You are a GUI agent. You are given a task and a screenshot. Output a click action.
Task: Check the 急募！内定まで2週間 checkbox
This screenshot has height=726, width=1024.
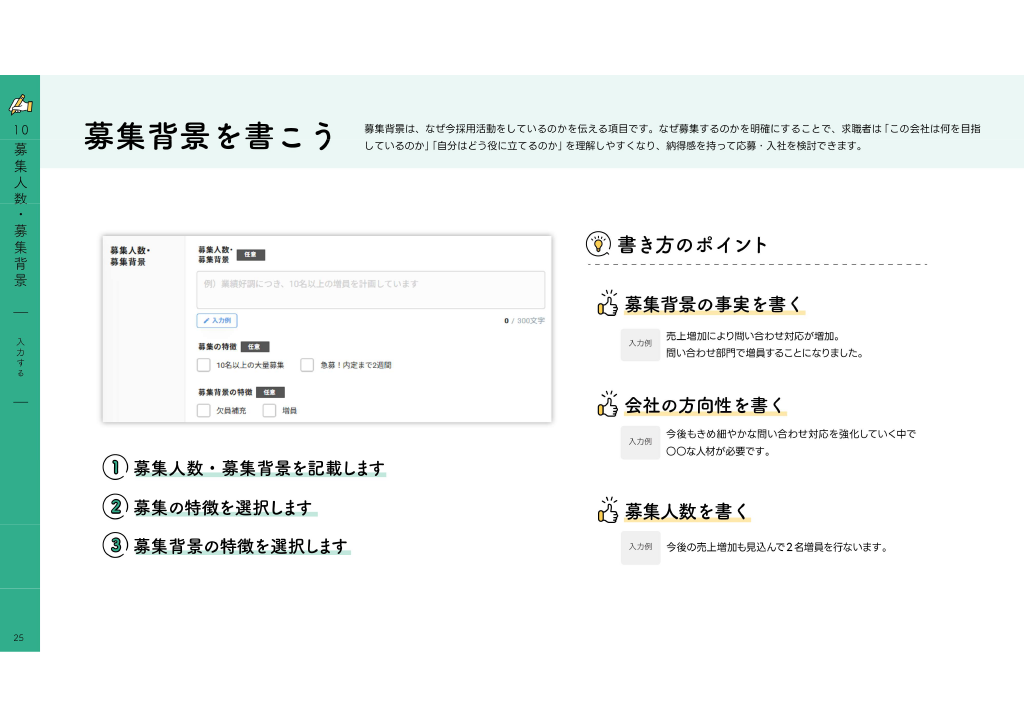point(307,365)
